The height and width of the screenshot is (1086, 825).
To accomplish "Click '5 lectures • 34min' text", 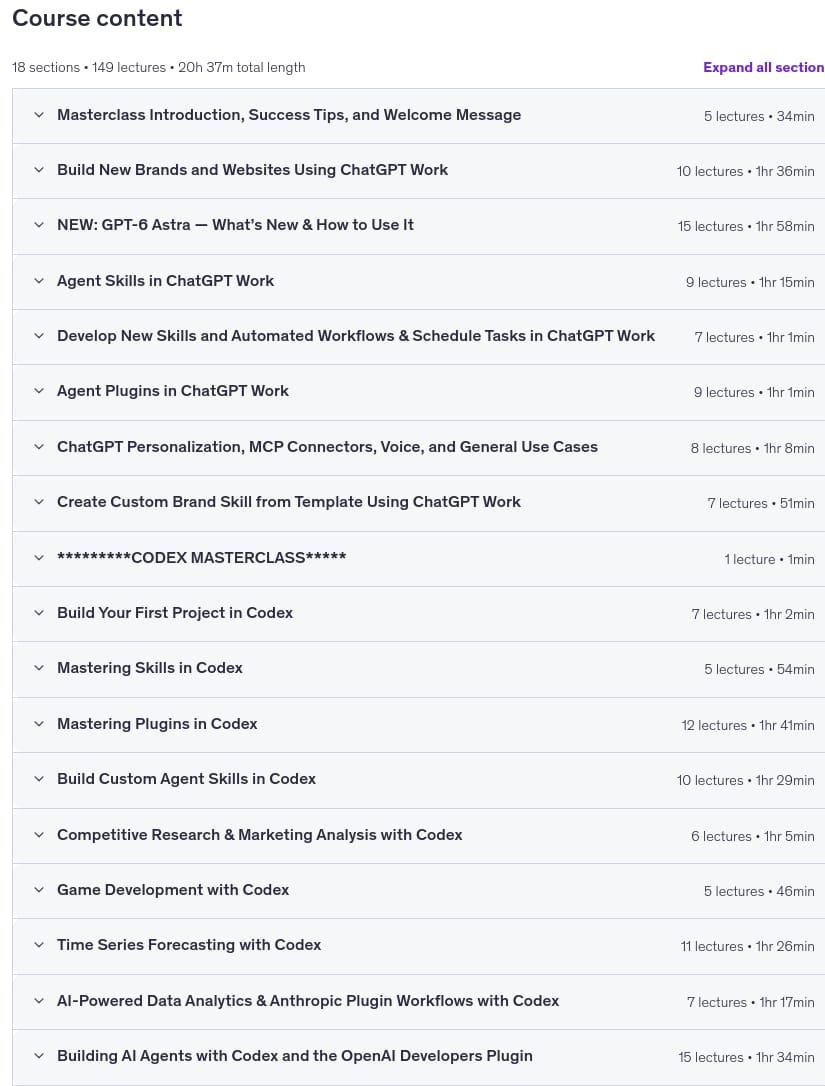I will pyautogui.click(x=759, y=116).
